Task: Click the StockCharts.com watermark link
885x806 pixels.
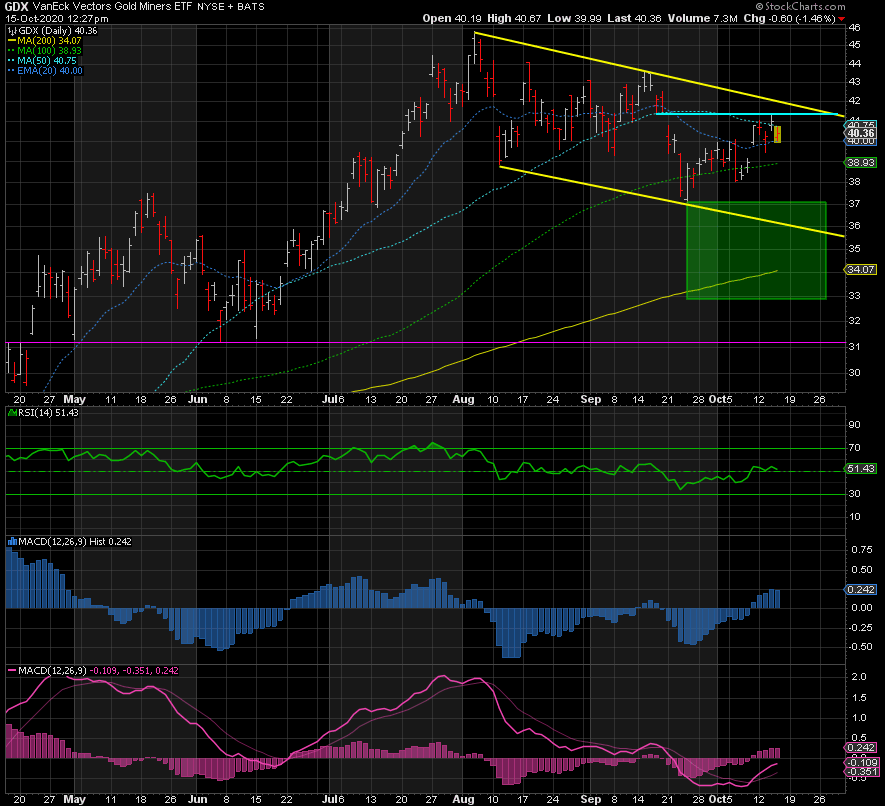Action: [x=800, y=7]
